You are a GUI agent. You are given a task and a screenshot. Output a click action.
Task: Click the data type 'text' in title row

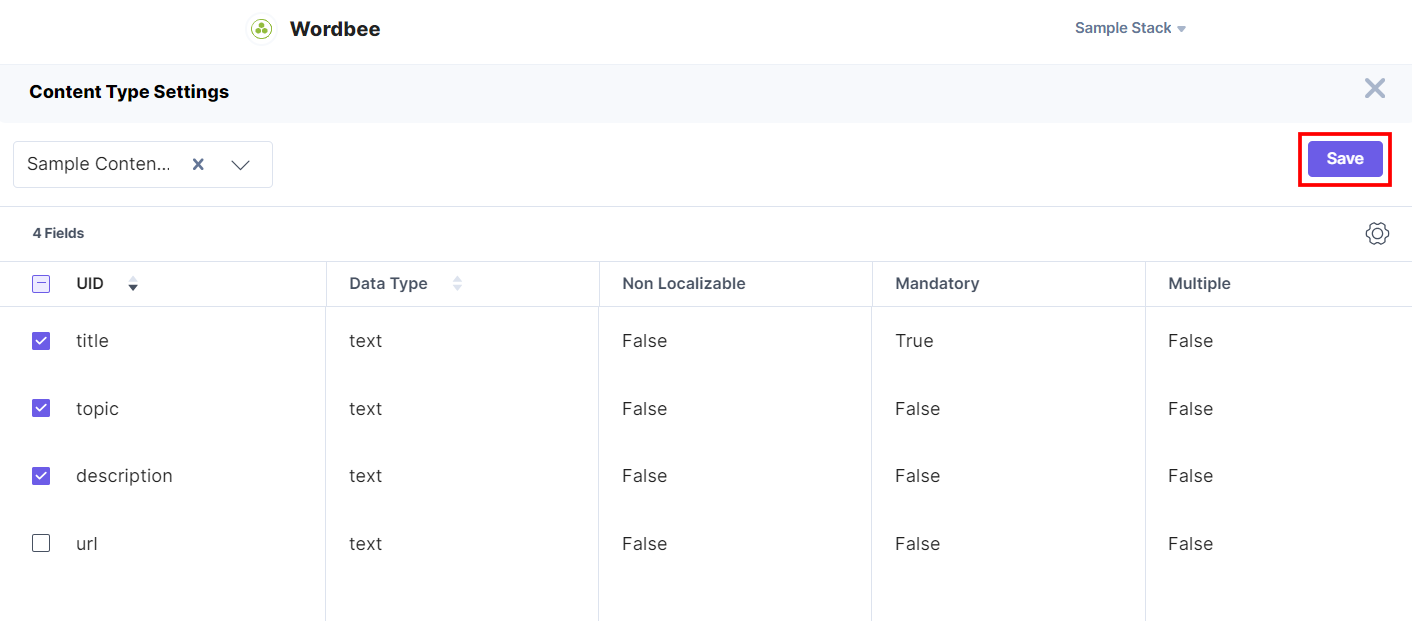click(365, 341)
